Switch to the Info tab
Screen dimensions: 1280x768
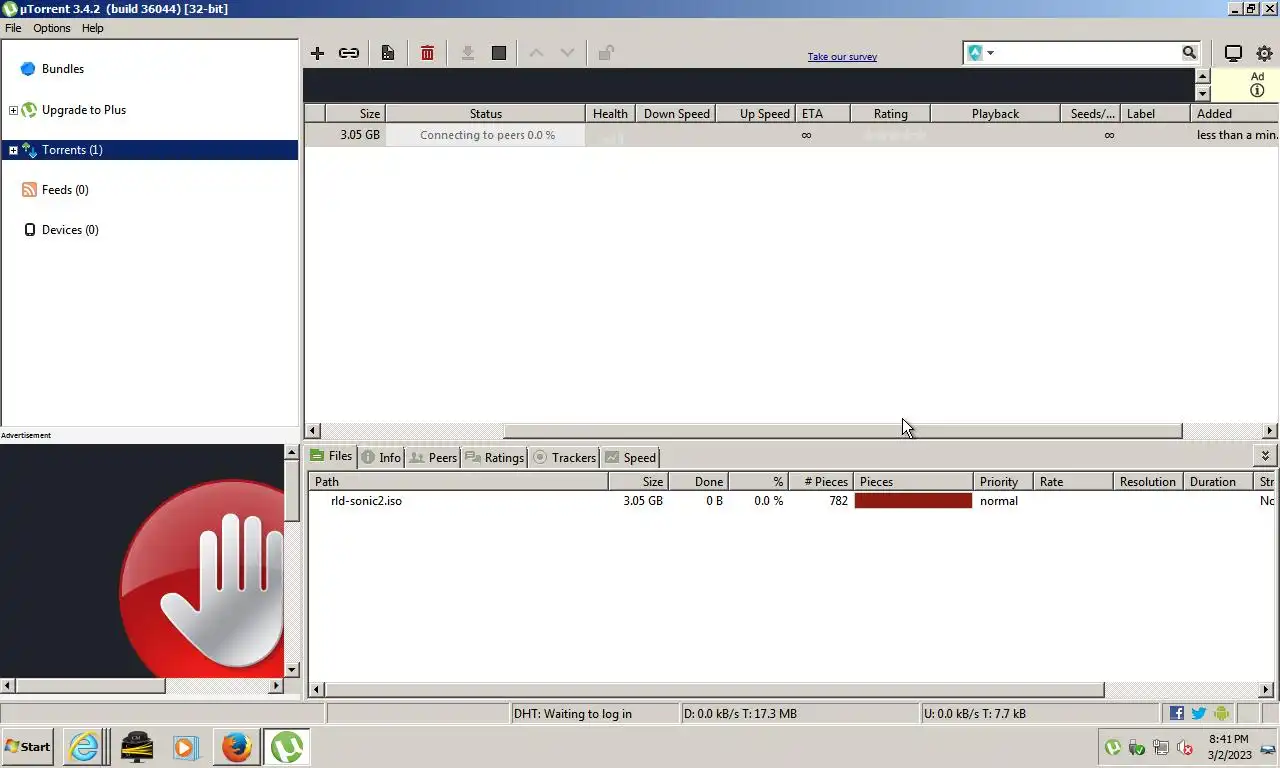coord(381,457)
